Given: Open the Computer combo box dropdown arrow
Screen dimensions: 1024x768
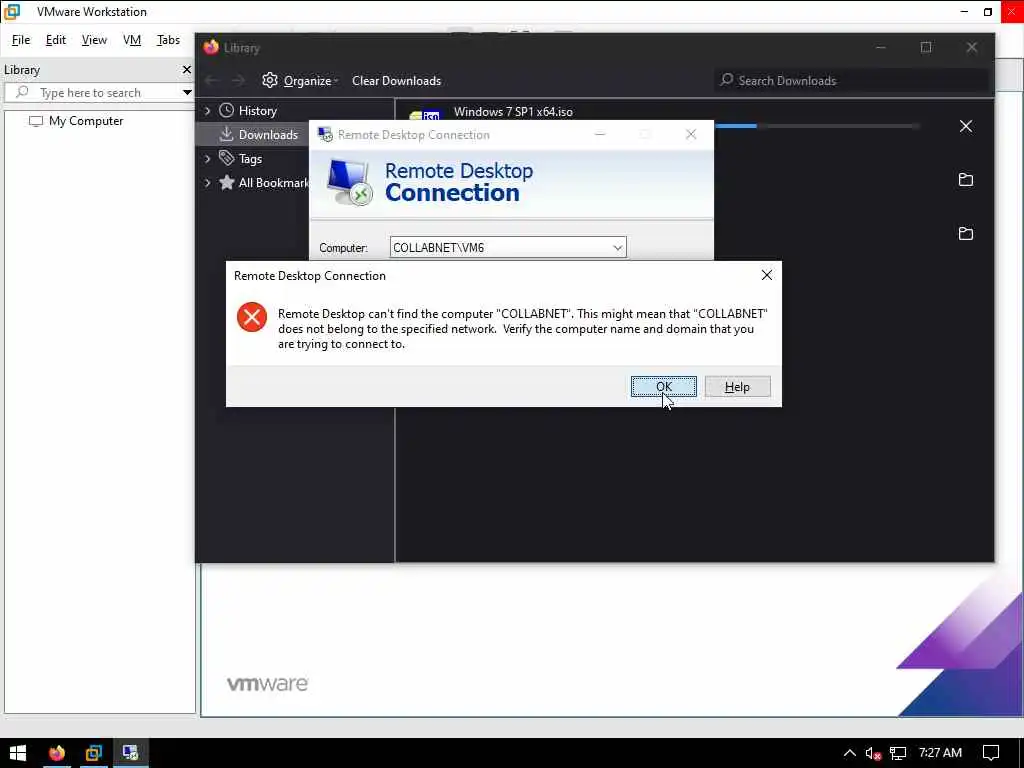Looking at the screenshot, I should pyautogui.click(x=617, y=248).
